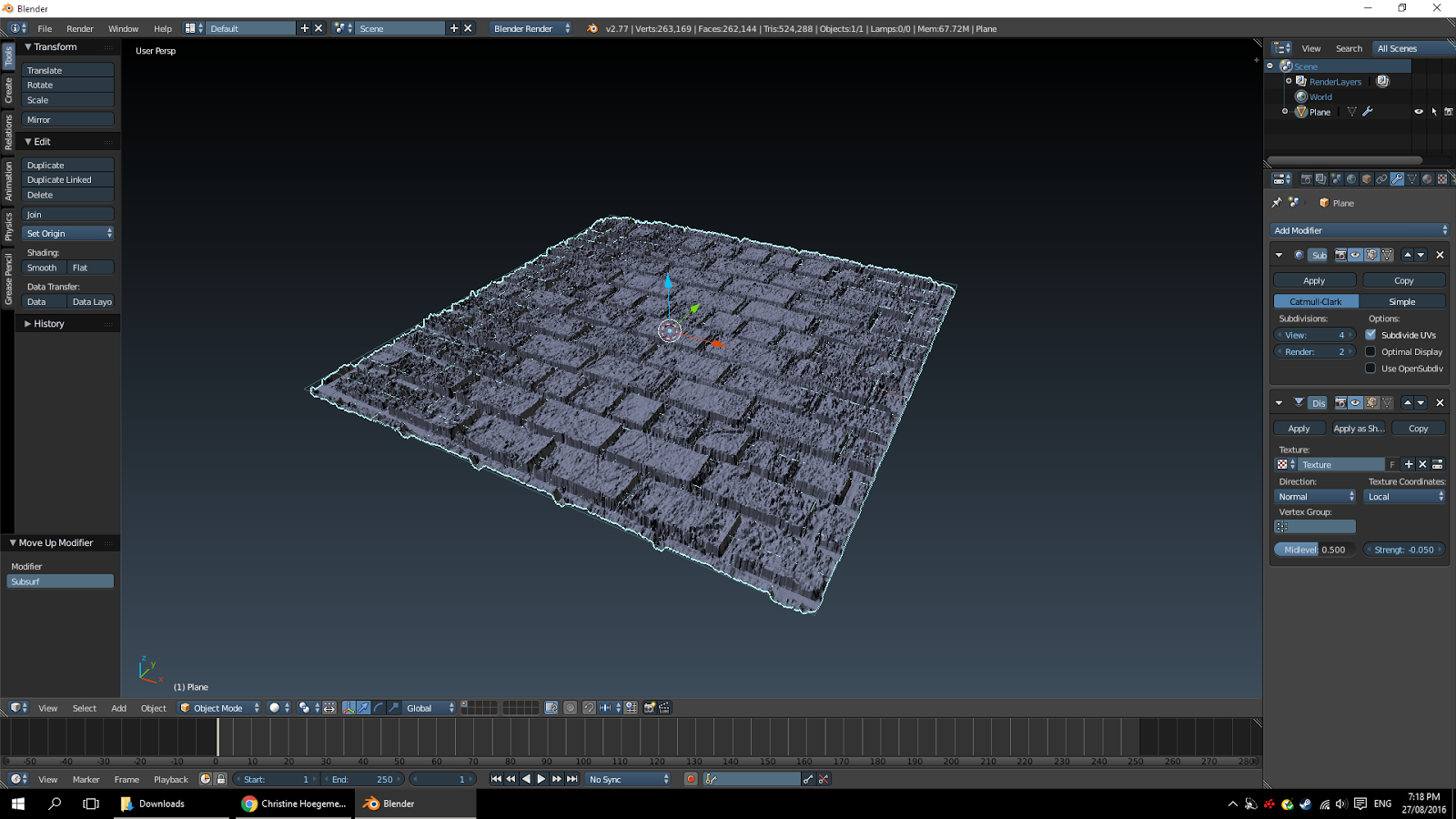This screenshot has width=1456, height=819.
Task: Open the world properties tab icon
Action: pyautogui.click(x=1351, y=179)
